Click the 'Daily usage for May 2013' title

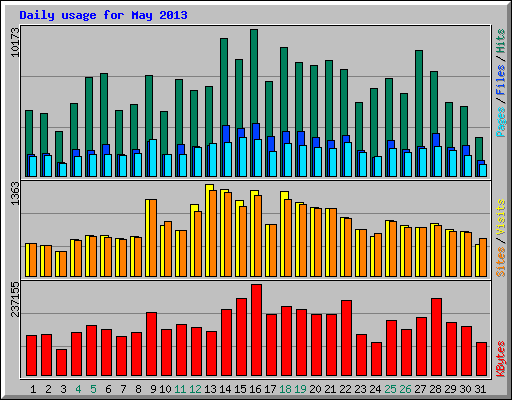[x=103, y=15]
